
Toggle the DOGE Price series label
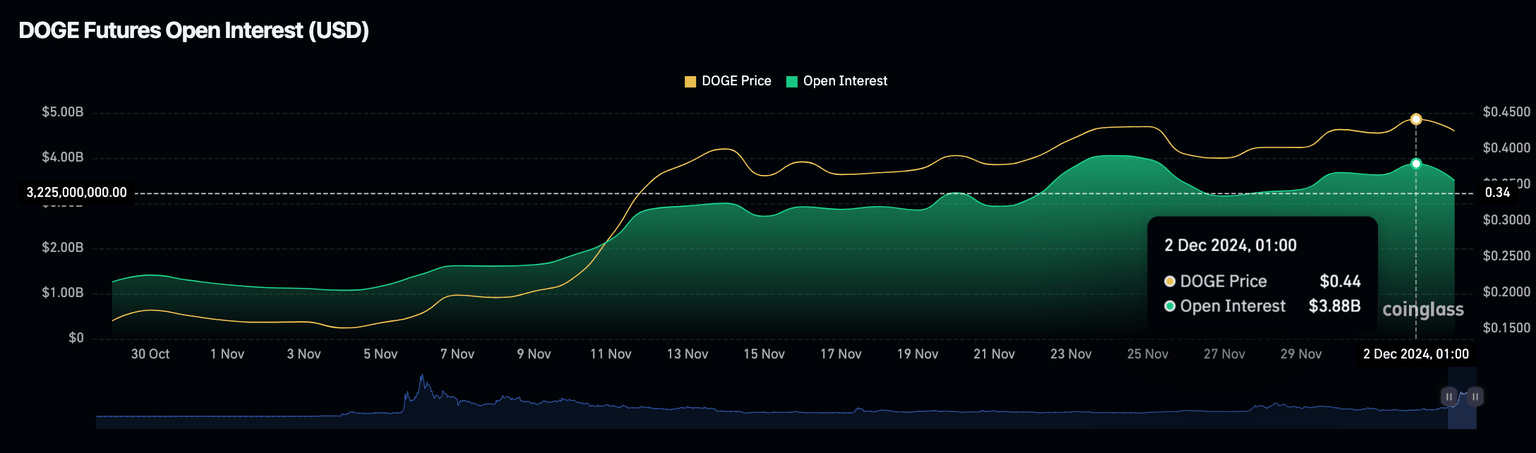pos(736,81)
